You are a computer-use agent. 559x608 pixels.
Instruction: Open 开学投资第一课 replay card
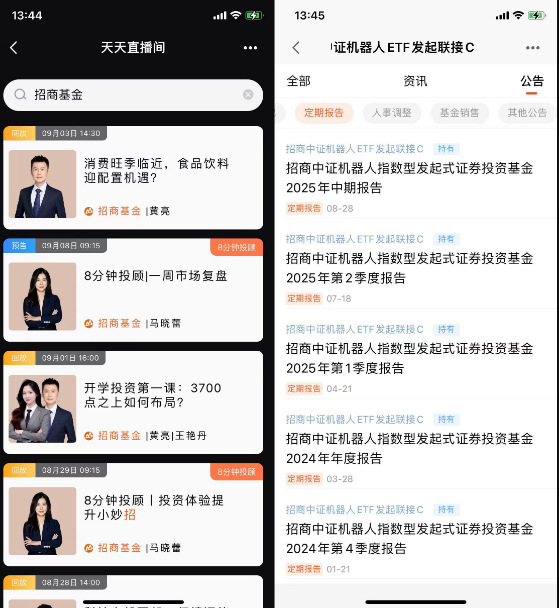tap(133, 402)
